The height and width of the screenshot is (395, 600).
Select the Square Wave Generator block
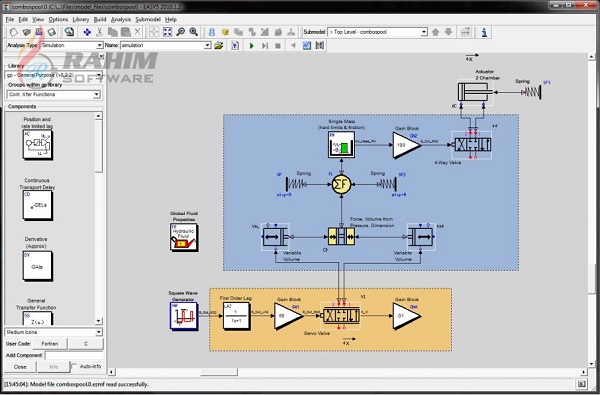[184, 316]
